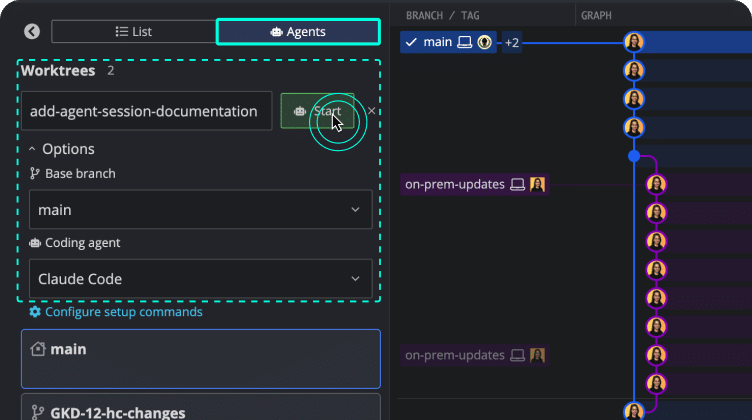Open the Coding agent dropdown
This screenshot has width=752, height=420.
click(x=200, y=279)
